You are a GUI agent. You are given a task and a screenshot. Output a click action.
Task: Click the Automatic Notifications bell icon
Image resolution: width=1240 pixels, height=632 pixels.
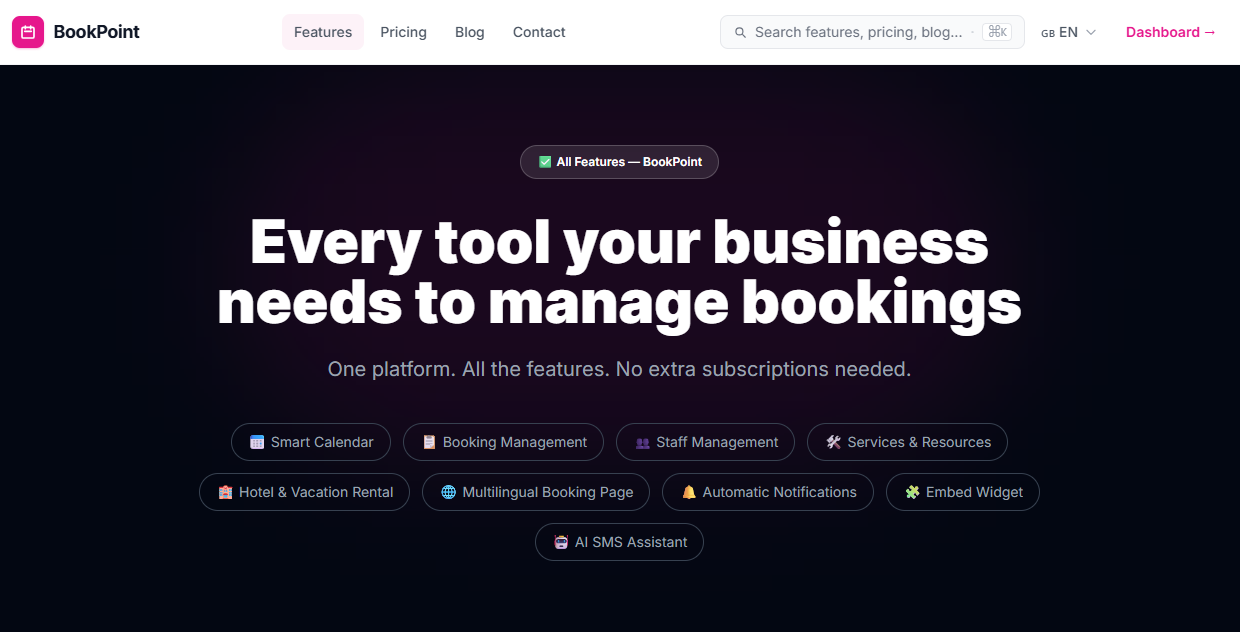coord(689,492)
